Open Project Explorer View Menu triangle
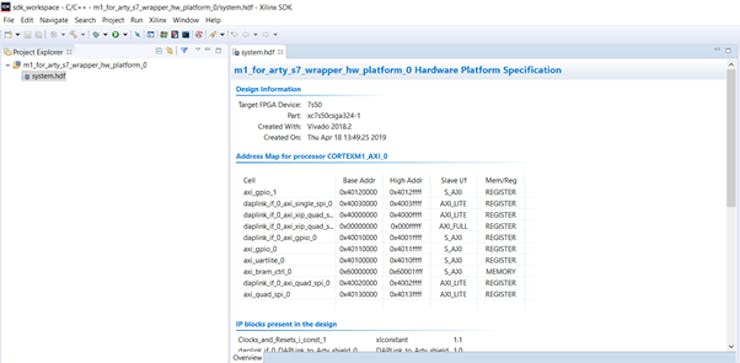Viewport: 740px width, 363px height. pos(198,50)
